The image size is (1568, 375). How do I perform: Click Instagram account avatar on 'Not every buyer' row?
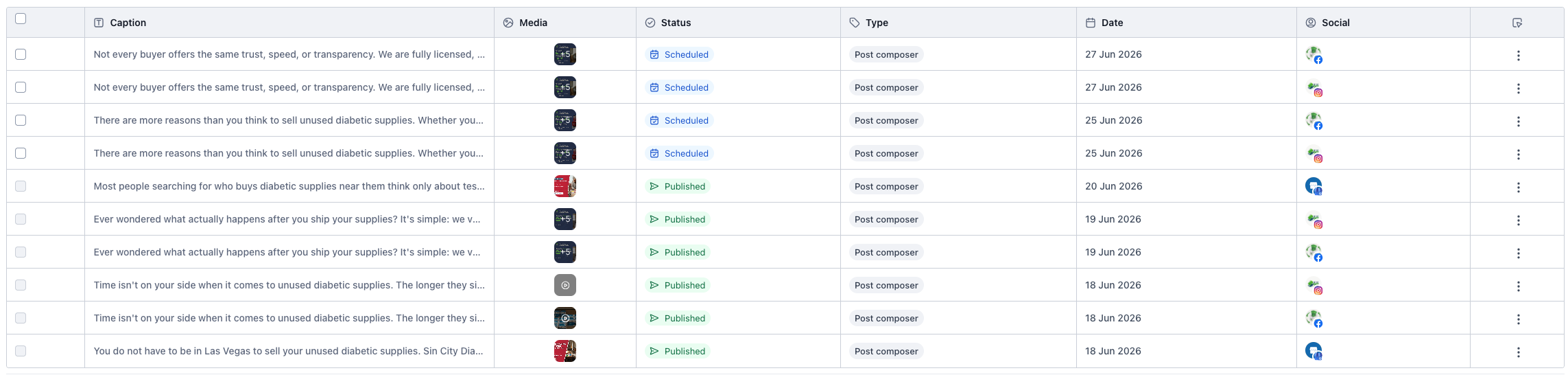pos(1314,88)
